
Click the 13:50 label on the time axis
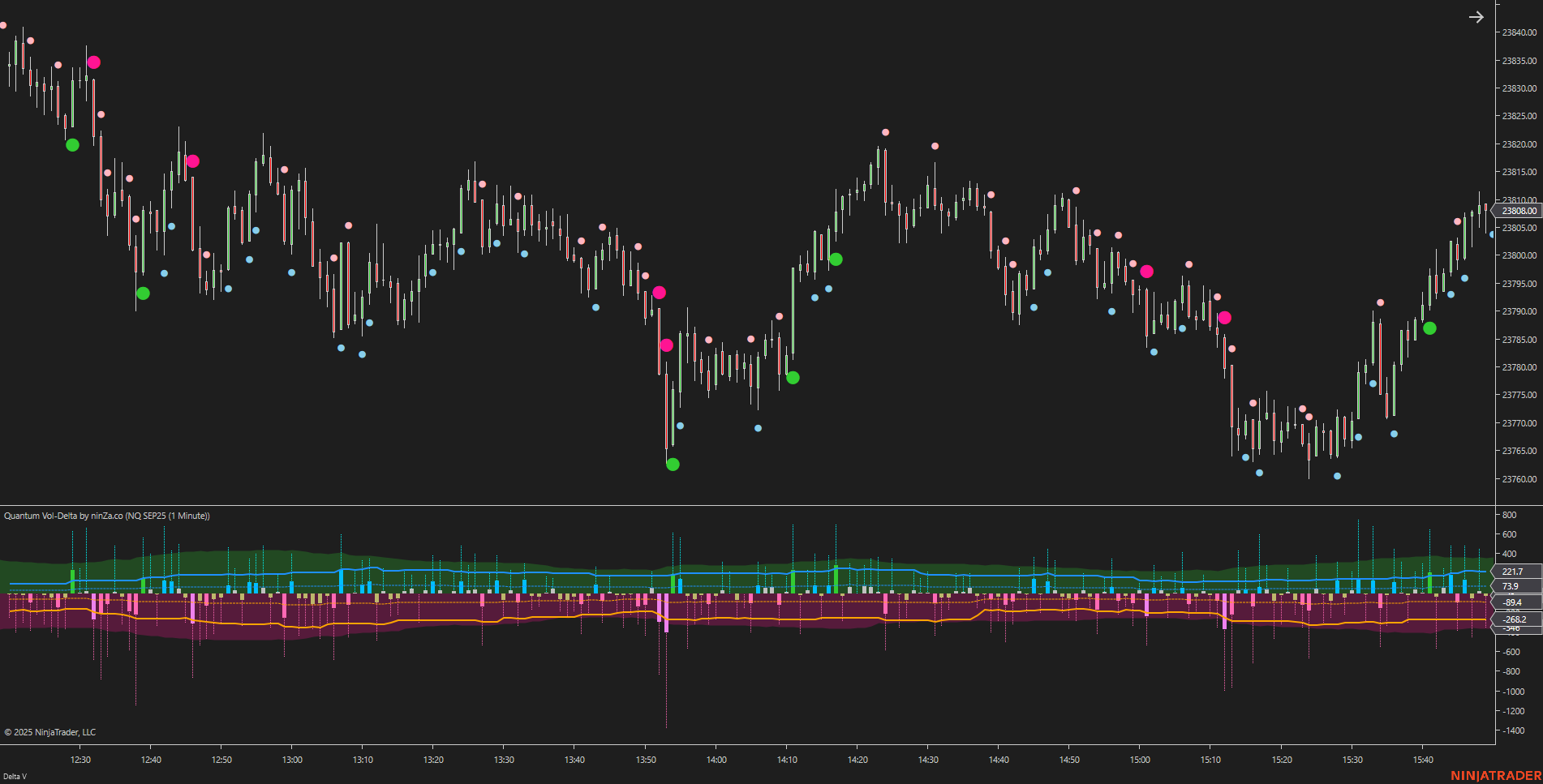point(645,760)
